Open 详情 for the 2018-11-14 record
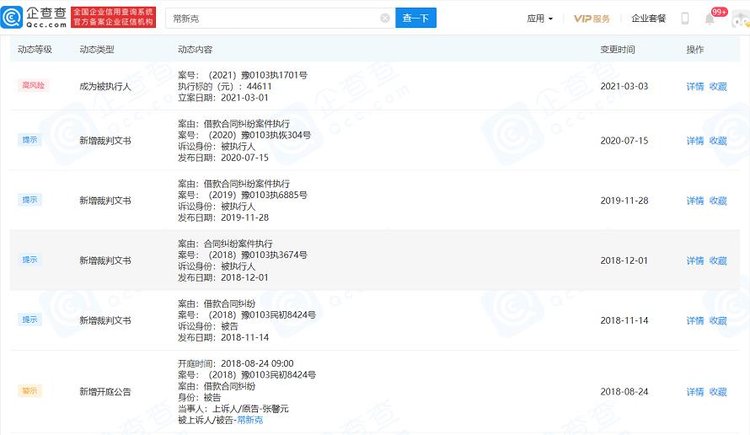750x435 pixels. click(695, 320)
